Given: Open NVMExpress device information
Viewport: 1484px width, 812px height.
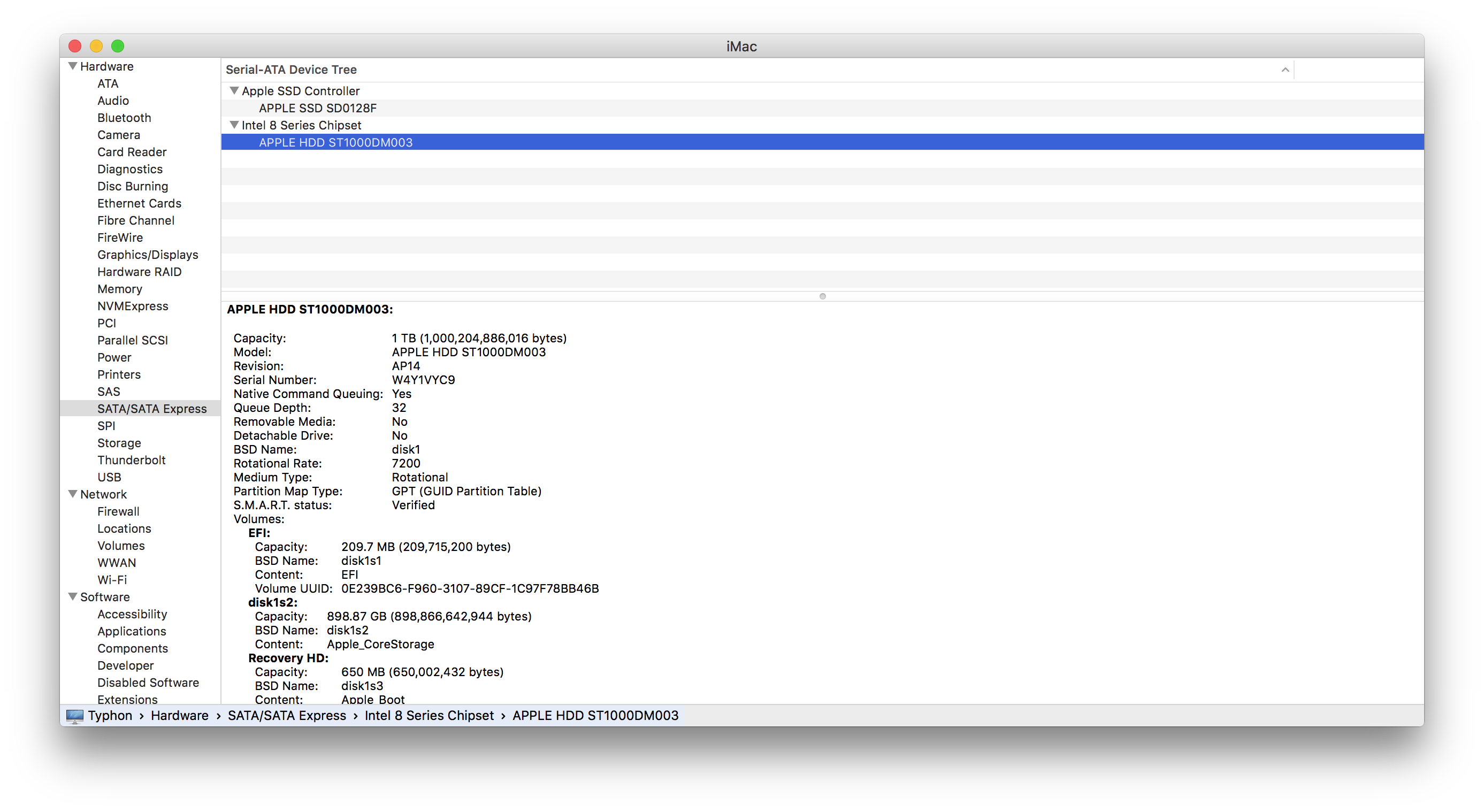Looking at the screenshot, I should point(133,306).
